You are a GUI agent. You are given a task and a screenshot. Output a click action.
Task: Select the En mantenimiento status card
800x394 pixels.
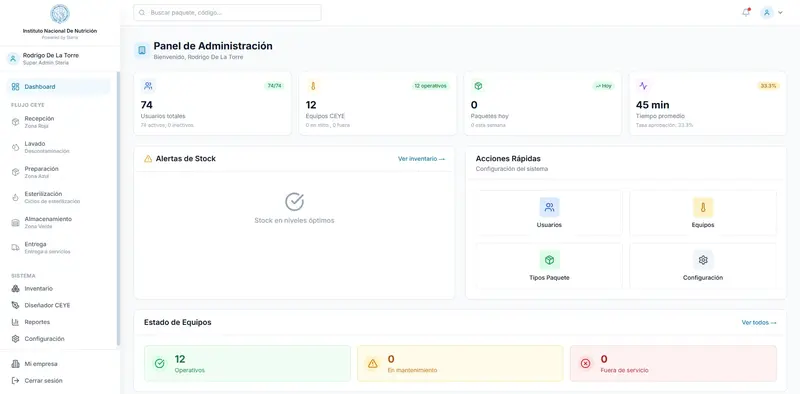click(460, 363)
